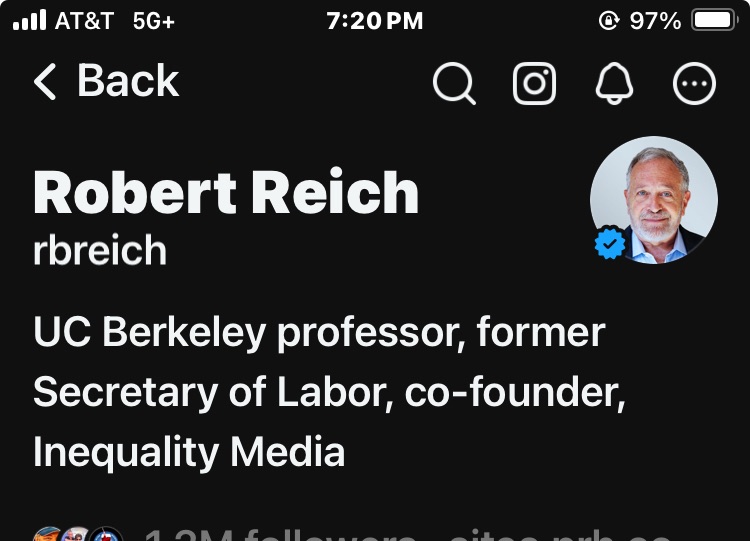The height and width of the screenshot is (541, 750).
Task: Tap the battery icon in status bar
Action: click(714, 20)
